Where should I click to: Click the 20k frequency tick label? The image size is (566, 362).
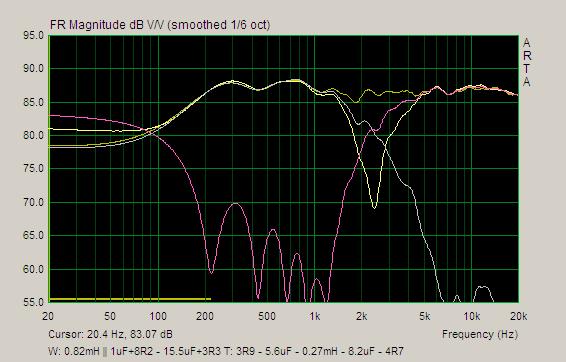pyautogui.click(x=518, y=317)
